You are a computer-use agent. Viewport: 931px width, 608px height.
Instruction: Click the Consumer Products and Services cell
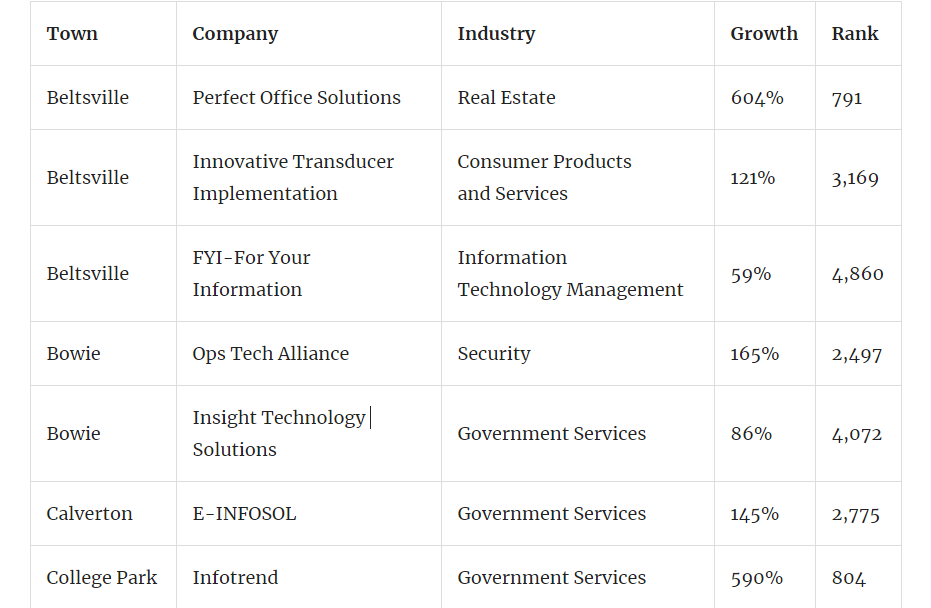coord(544,178)
